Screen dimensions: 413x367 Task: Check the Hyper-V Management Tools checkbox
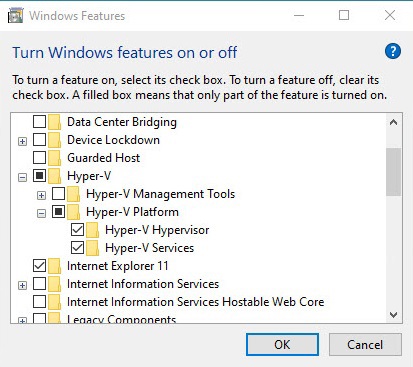[58, 194]
